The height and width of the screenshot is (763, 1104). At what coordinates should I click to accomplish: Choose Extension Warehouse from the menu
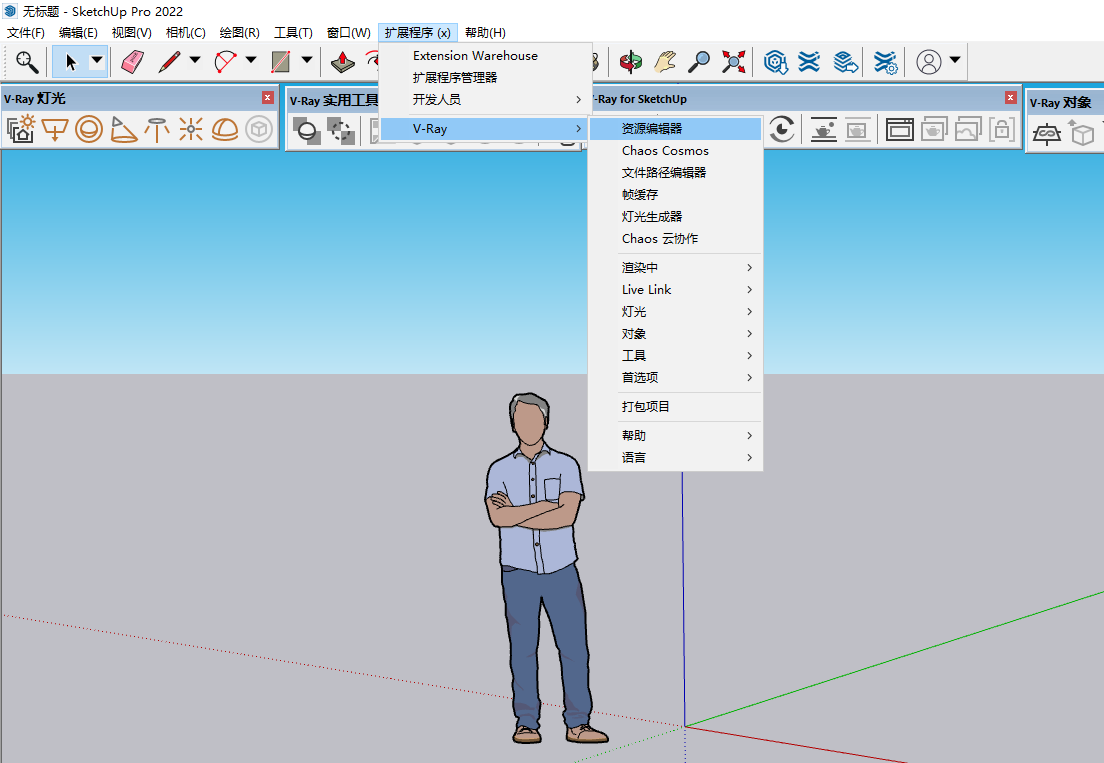[x=485, y=56]
